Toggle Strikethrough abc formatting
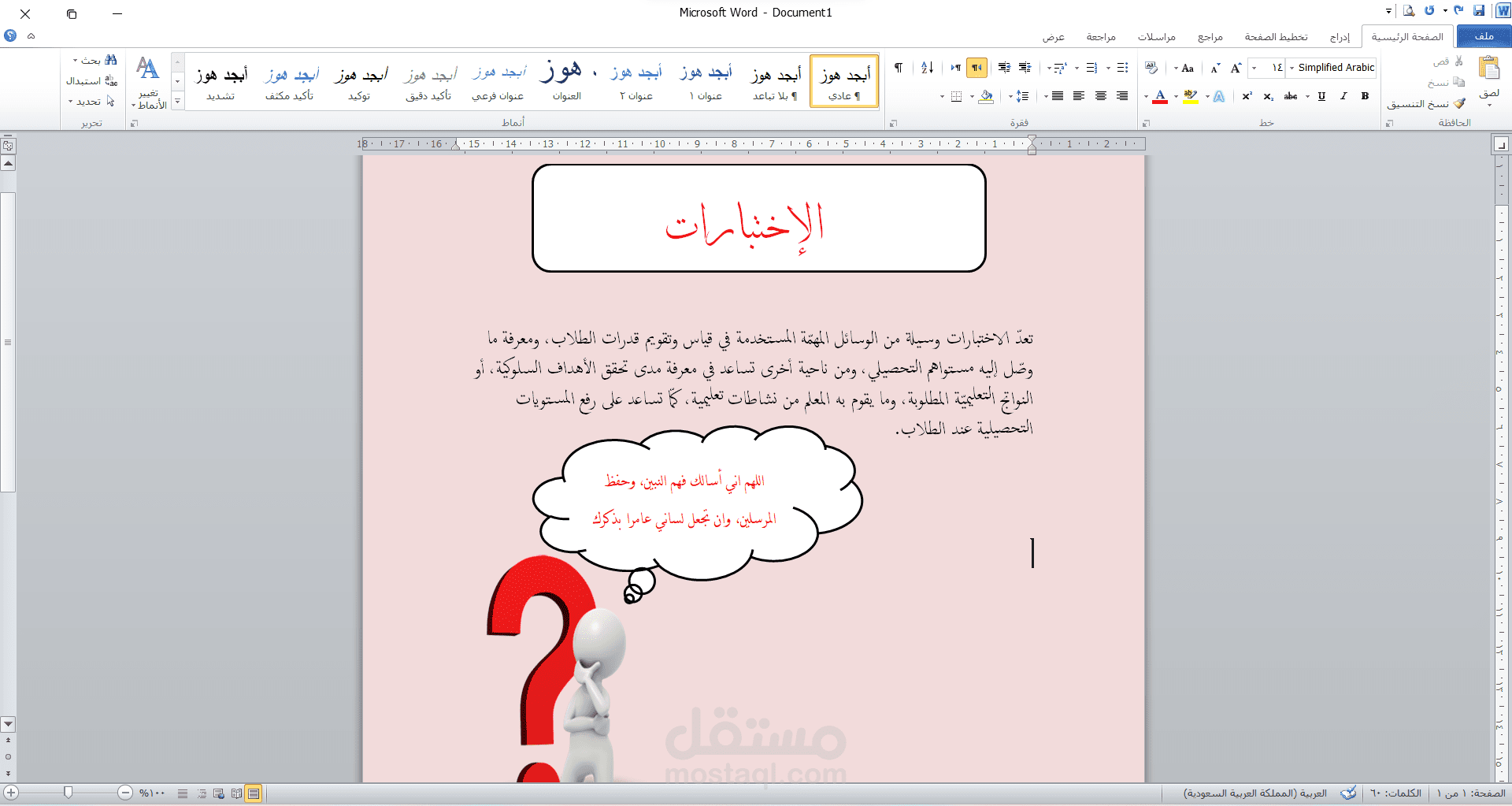This screenshot has height=806, width=1512. pos(1291,96)
